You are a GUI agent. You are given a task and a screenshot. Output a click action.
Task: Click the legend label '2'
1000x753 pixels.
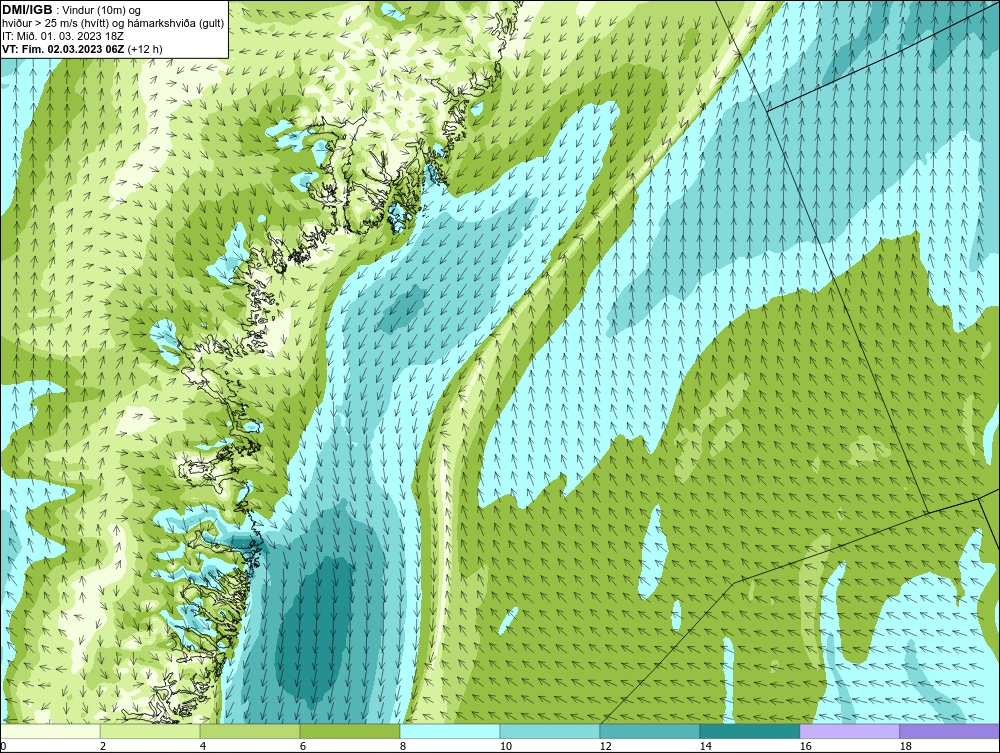103,746
